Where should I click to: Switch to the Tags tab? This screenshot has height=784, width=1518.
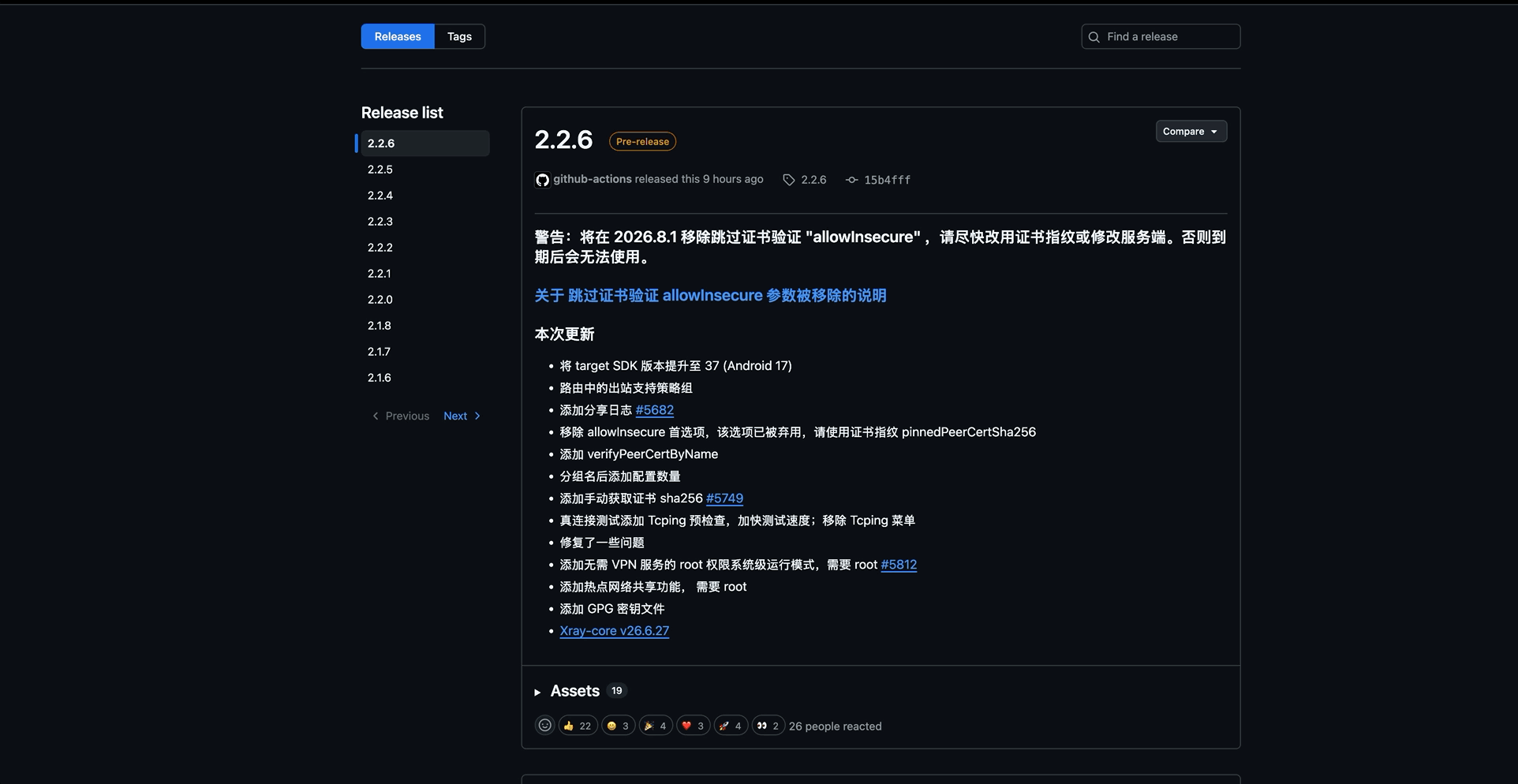coord(459,36)
